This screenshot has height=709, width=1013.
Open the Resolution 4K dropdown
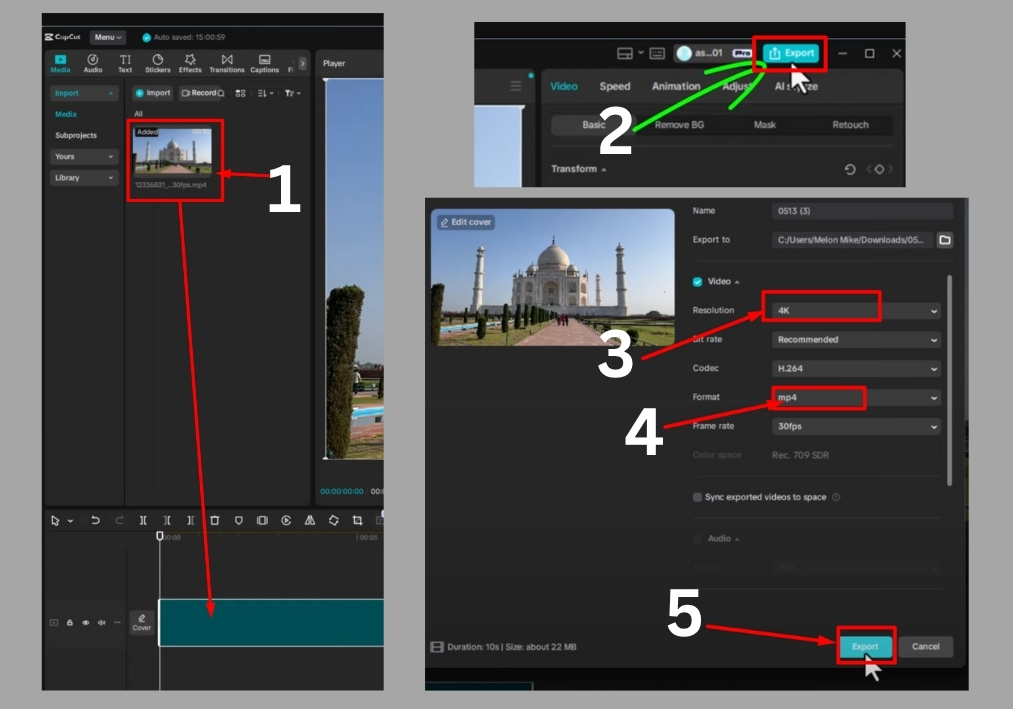[856, 311]
